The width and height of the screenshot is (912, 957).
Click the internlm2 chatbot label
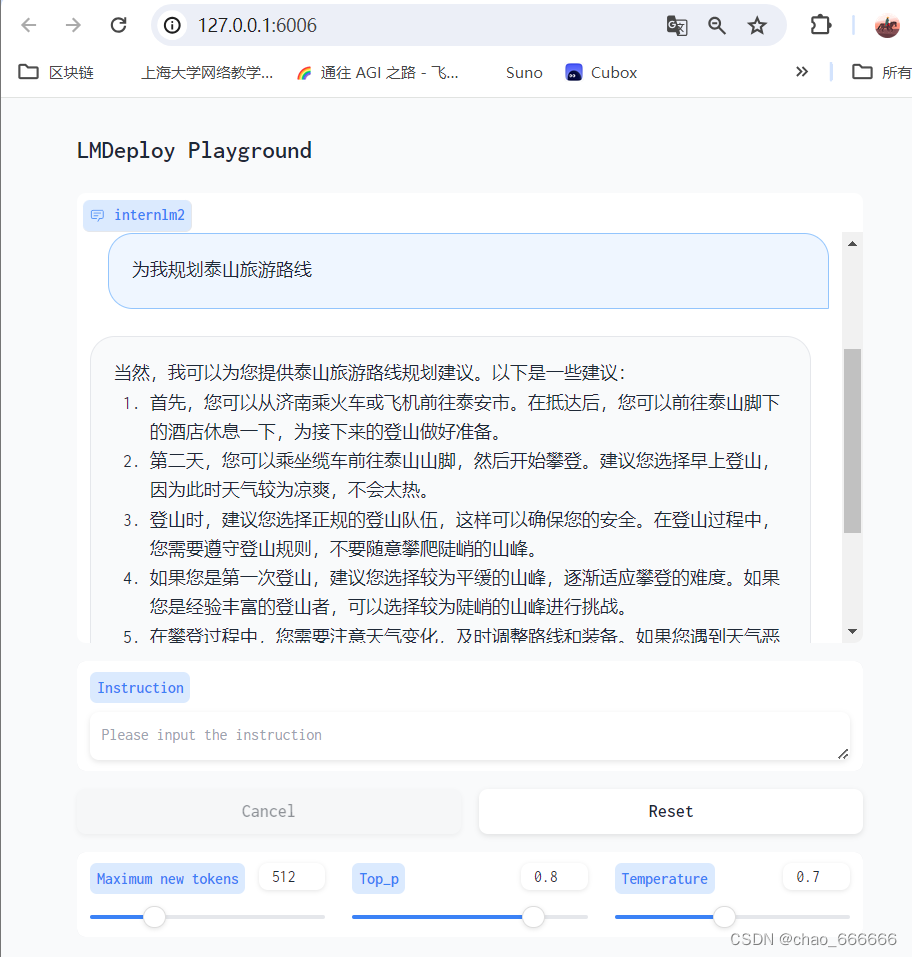(x=137, y=215)
